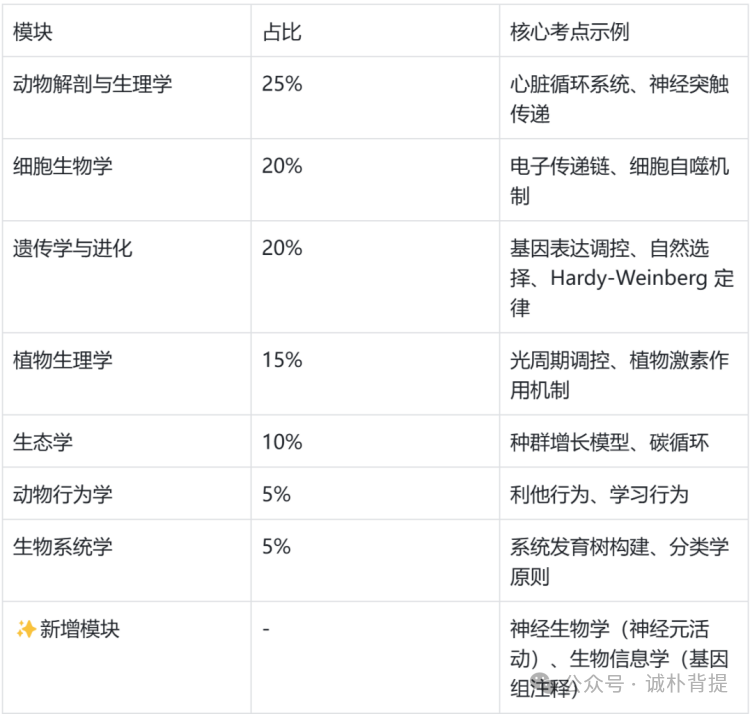Viewport: 752px width, 714px height.
Task: Click the 15% percentage cell
Action: (282, 360)
